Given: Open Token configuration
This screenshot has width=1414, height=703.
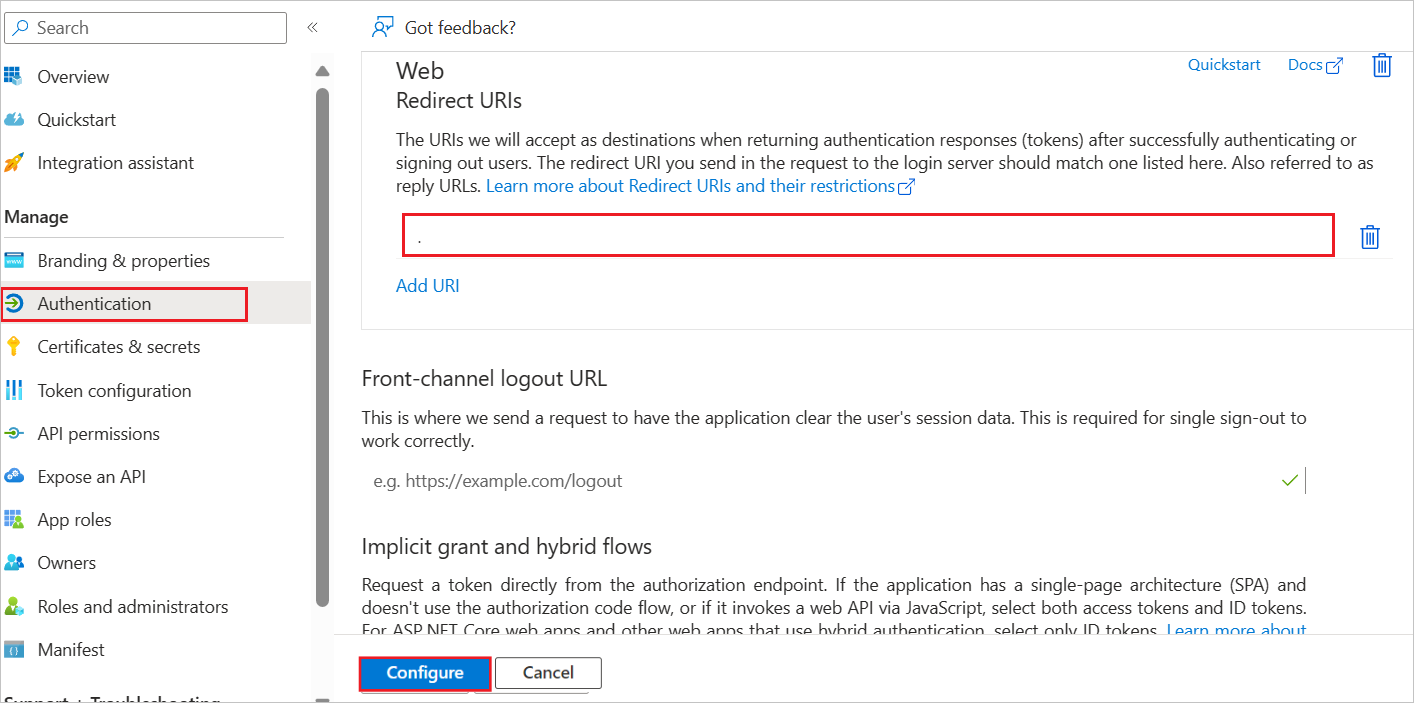Looking at the screenshot, I should coord(114,390).
